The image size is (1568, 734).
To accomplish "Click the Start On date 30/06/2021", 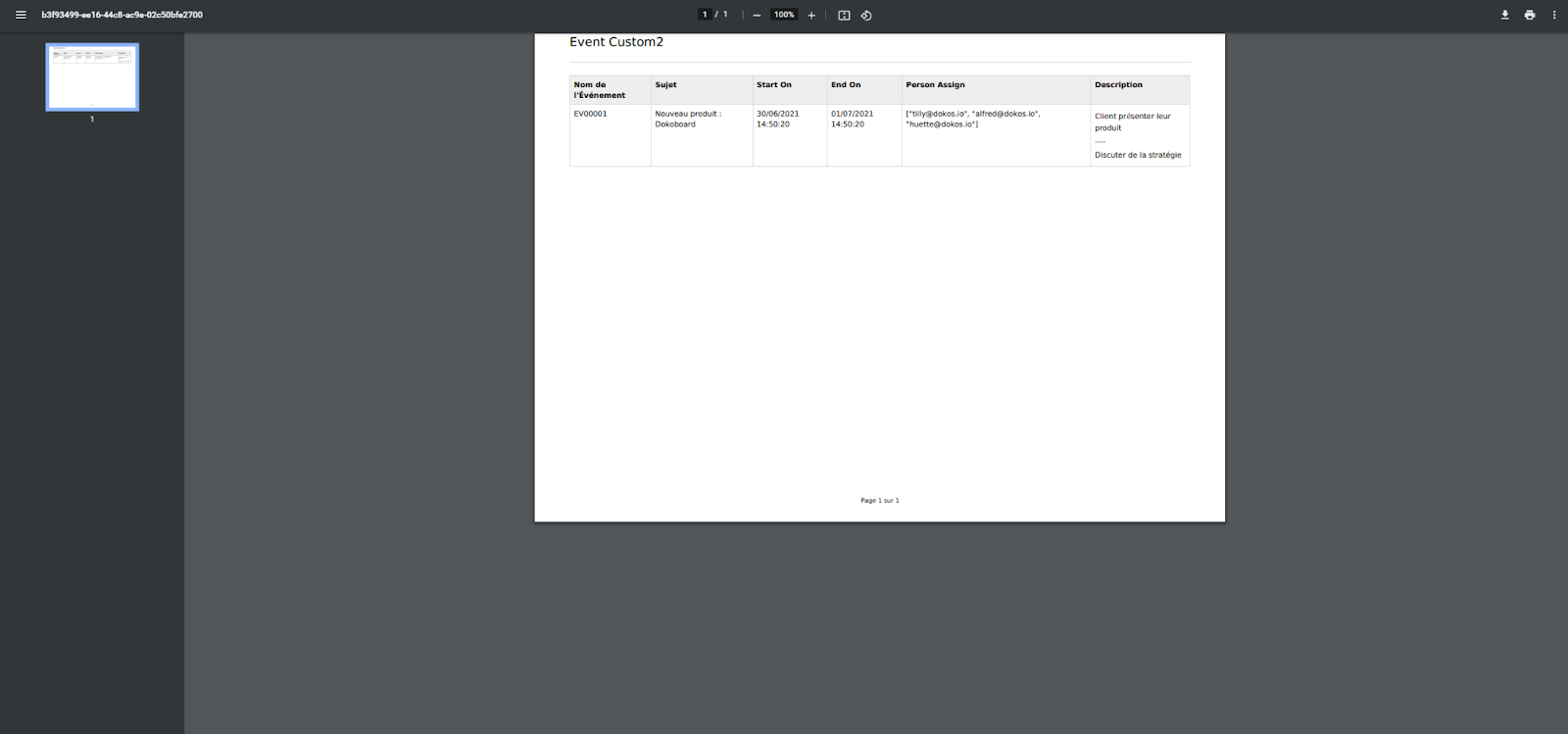I will [x=777, y=114].
